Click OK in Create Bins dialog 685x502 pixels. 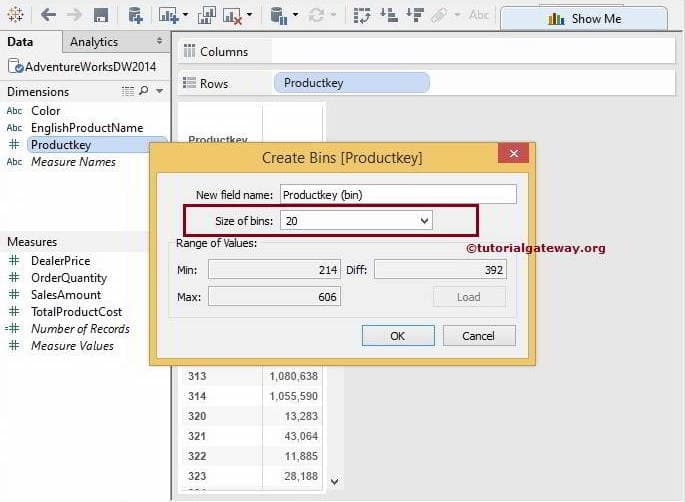[398, 336]
